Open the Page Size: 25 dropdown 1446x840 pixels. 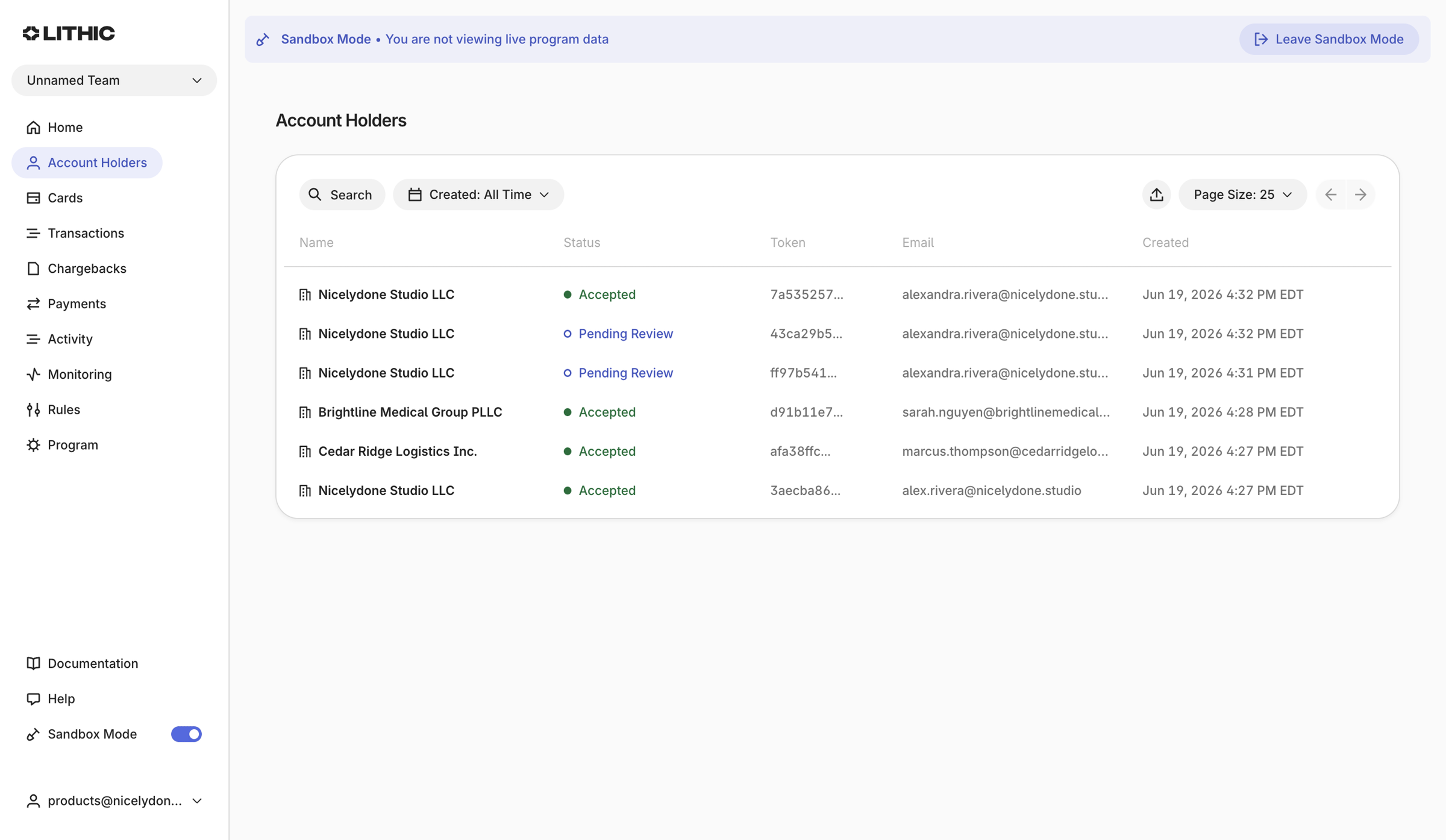[1242, 194]
